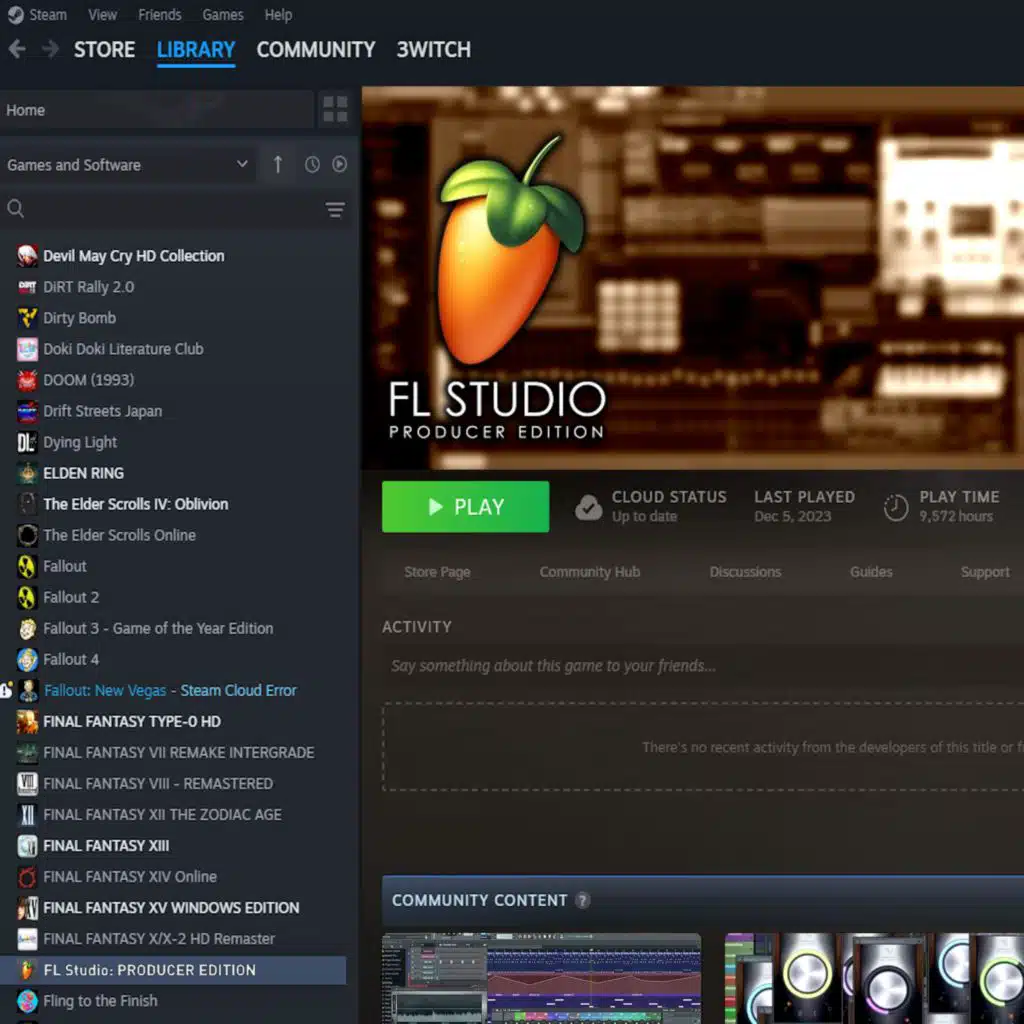Click the Fallout 3 Vault Boy icon
The height and width of the screenshot is (1024, 1024).
click(x=27, y=628)
